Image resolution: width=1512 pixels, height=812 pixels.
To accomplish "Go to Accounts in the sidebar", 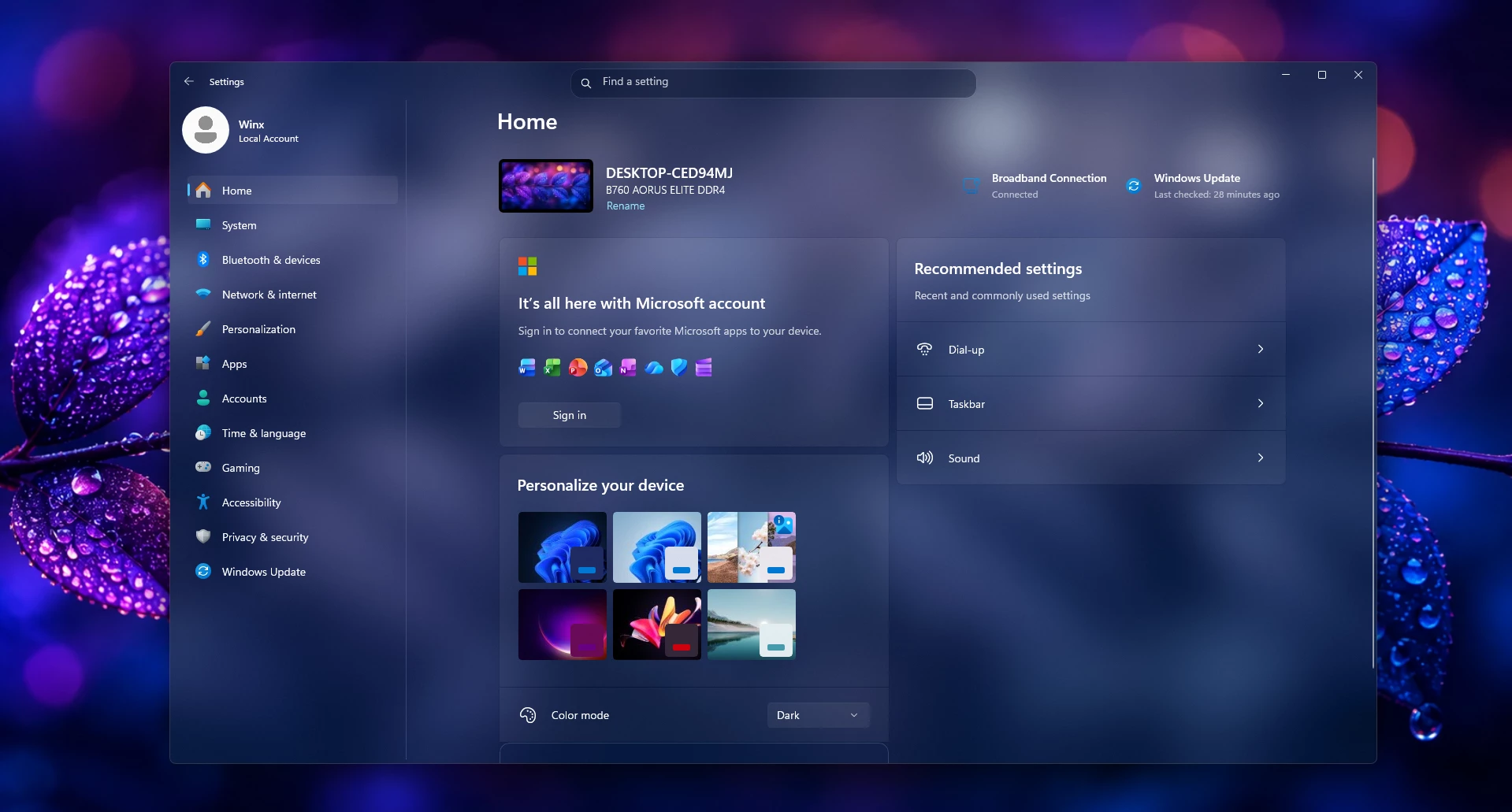I will point(292,399).
